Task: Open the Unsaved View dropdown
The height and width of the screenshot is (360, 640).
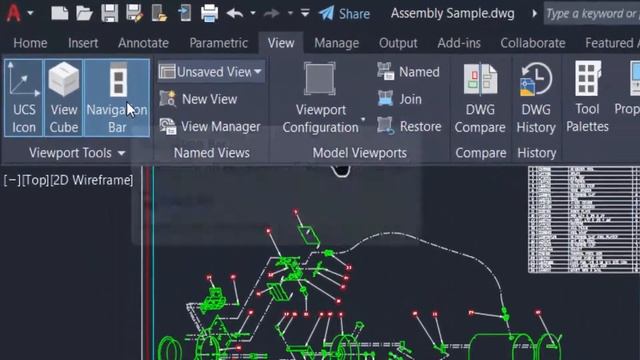Action: tap(211, 72)
